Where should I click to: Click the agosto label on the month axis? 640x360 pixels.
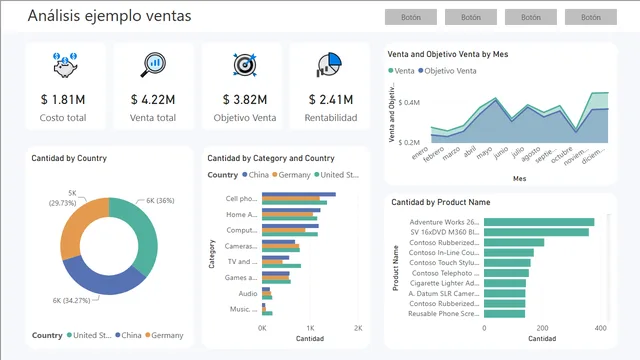tap(531, 154)
